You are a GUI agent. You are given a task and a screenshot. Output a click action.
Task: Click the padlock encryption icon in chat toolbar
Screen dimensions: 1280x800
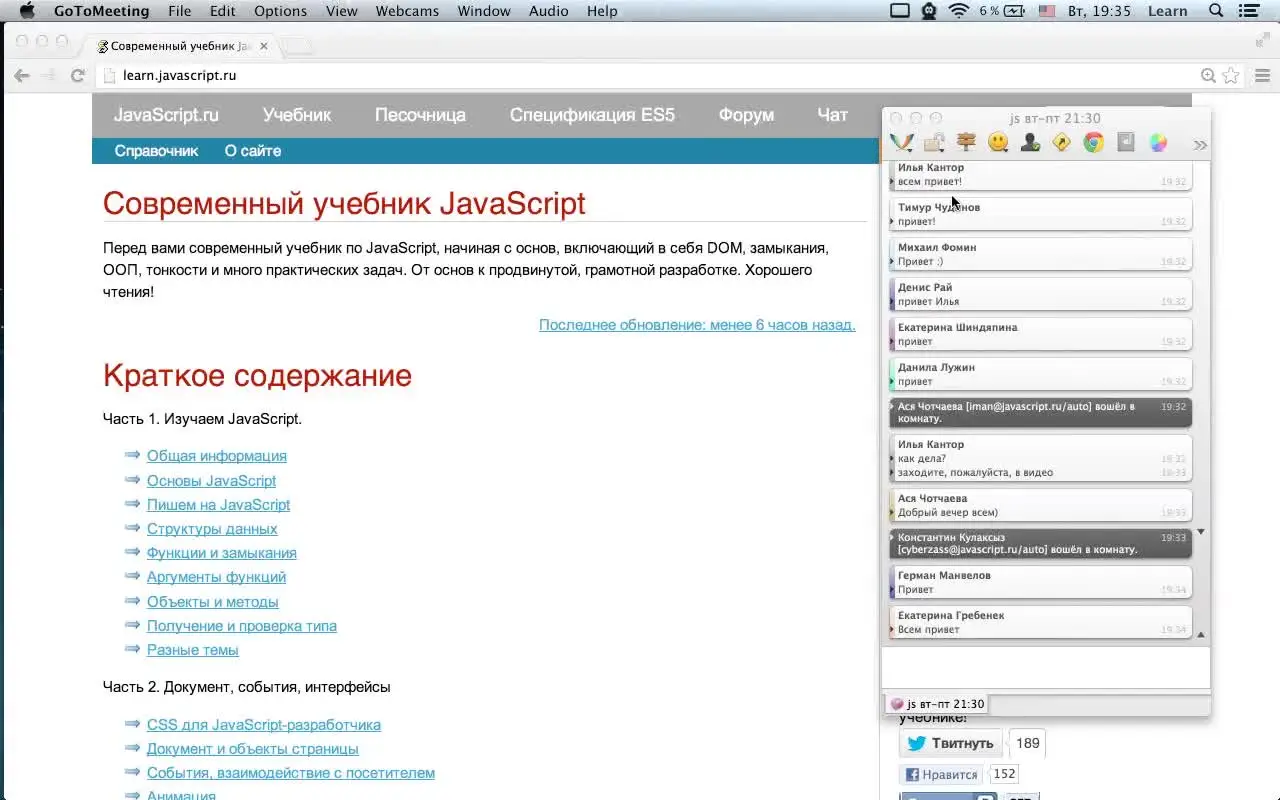(934, 143)
